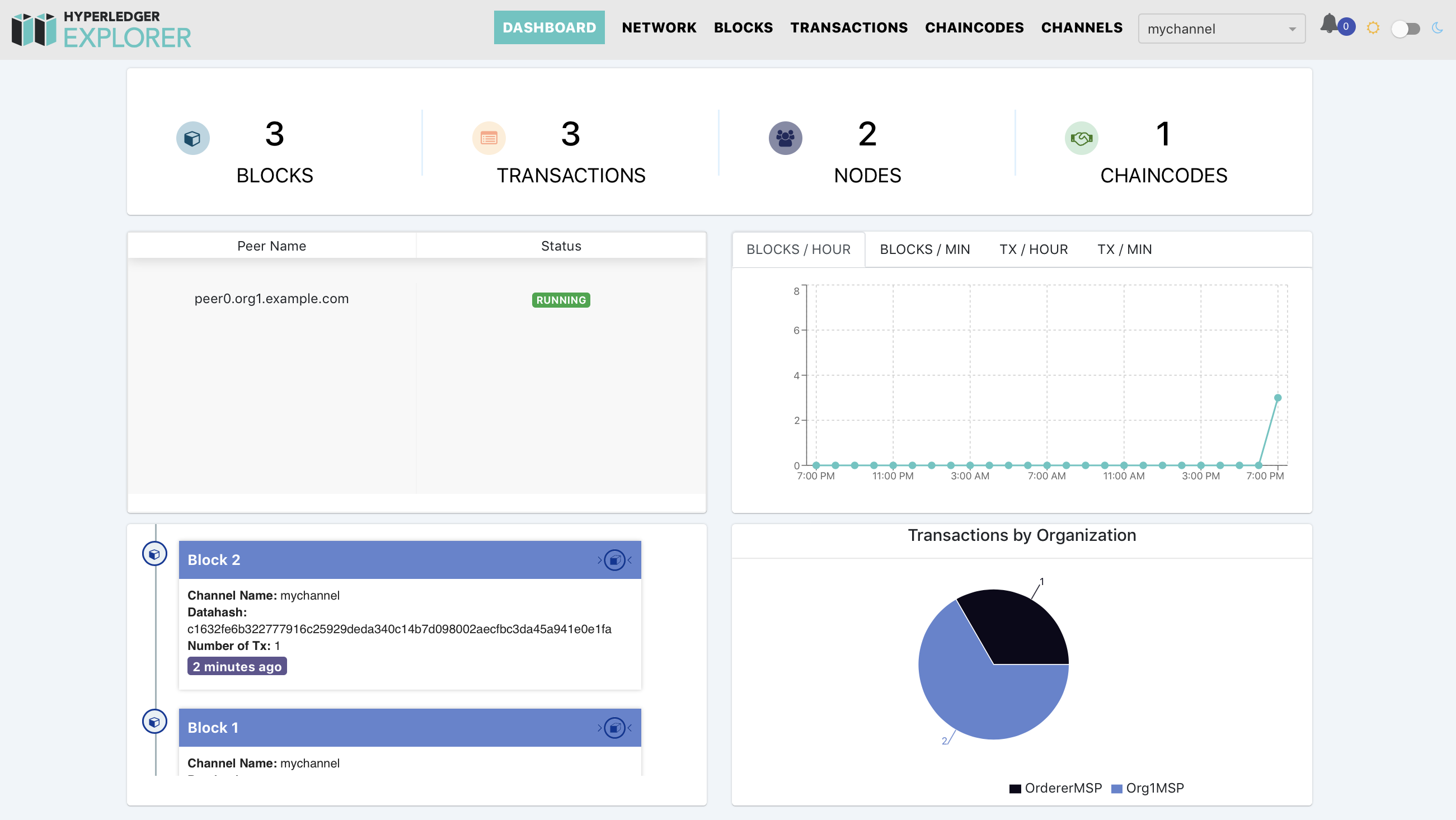Click the Org1MSP legend entry
This screenshot has height=820, width=1456.
point(1146,788)
